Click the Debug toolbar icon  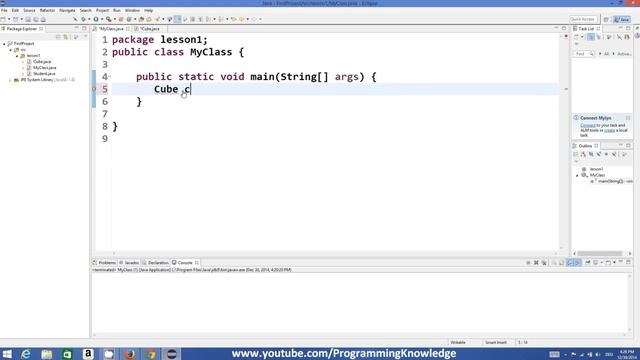point(83,19)
